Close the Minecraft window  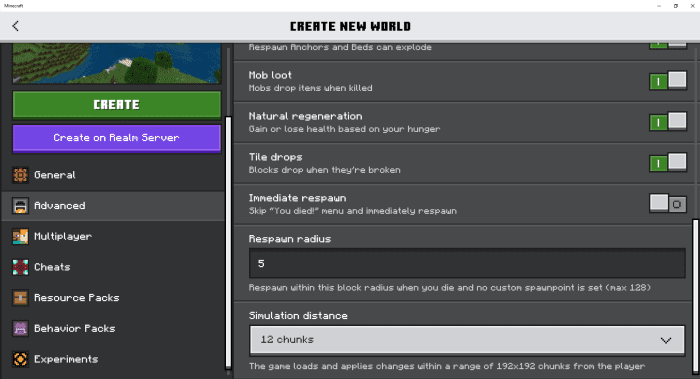coord(692,6)
